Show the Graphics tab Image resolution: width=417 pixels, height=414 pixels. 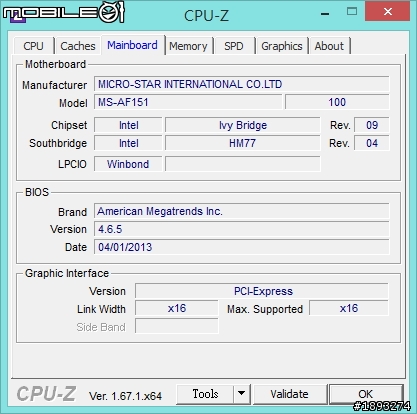point(282,46)
